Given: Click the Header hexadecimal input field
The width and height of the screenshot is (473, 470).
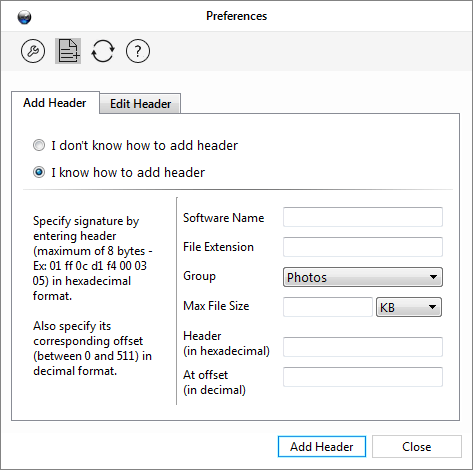Looking at the screenshot, I should pos(363,347).
